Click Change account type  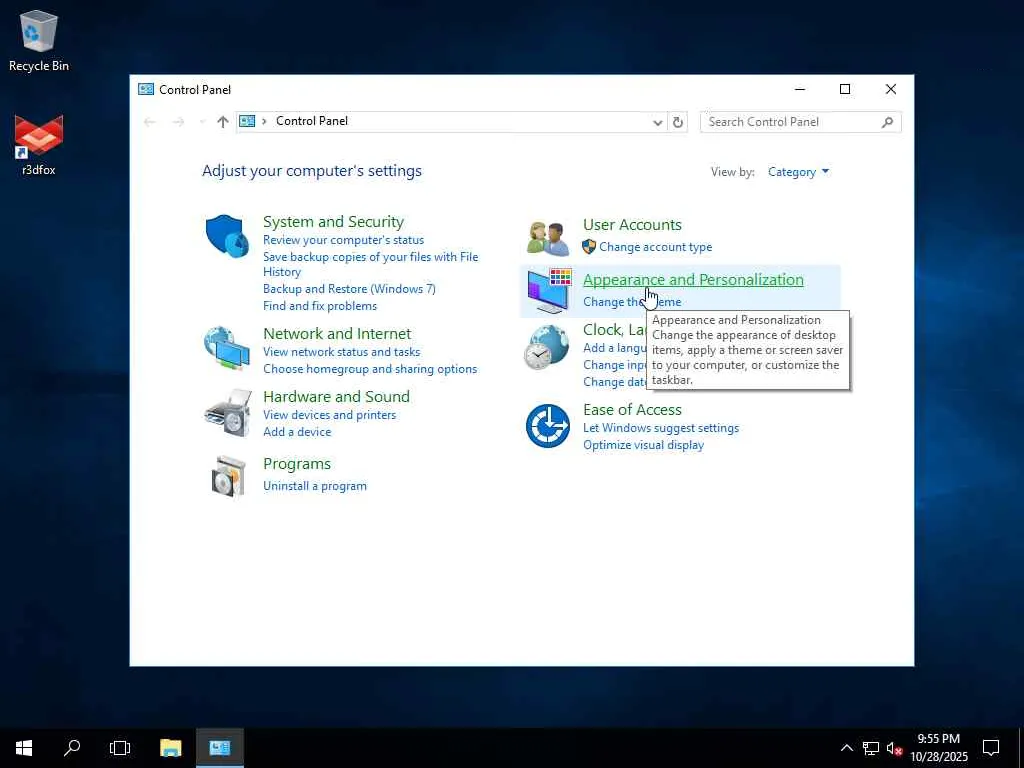656,247
